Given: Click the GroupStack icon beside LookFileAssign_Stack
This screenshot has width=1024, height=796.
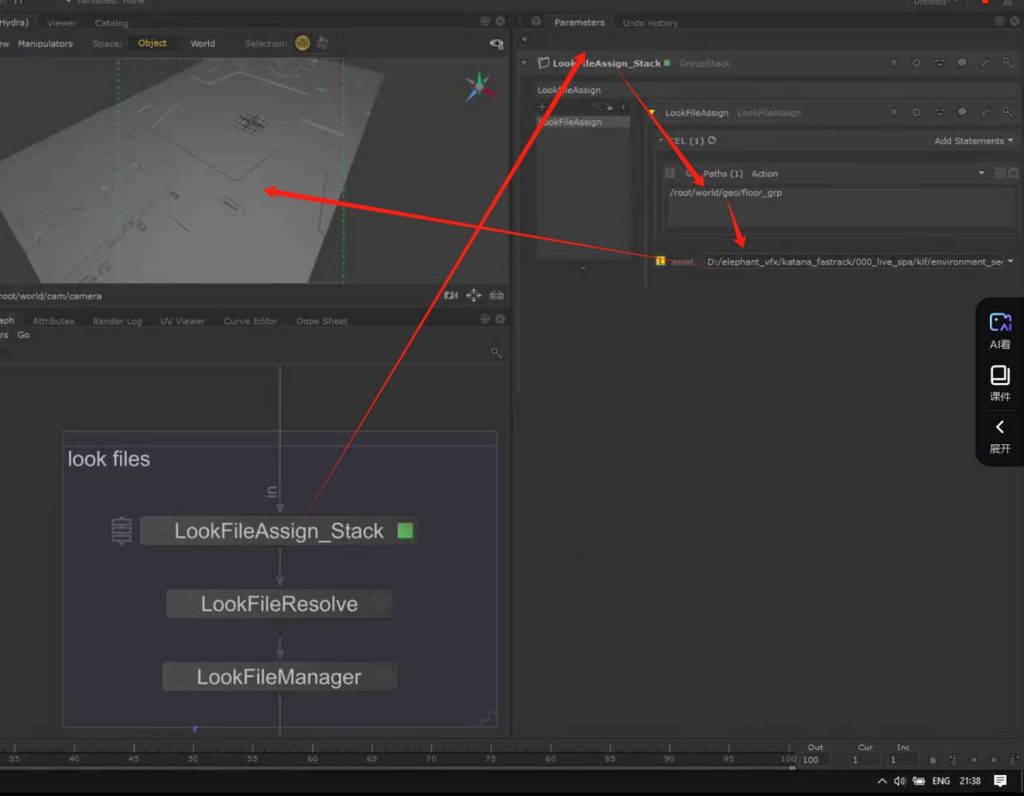Looking at the screenshot, I should pyautogui.click(x=543, y=63).
